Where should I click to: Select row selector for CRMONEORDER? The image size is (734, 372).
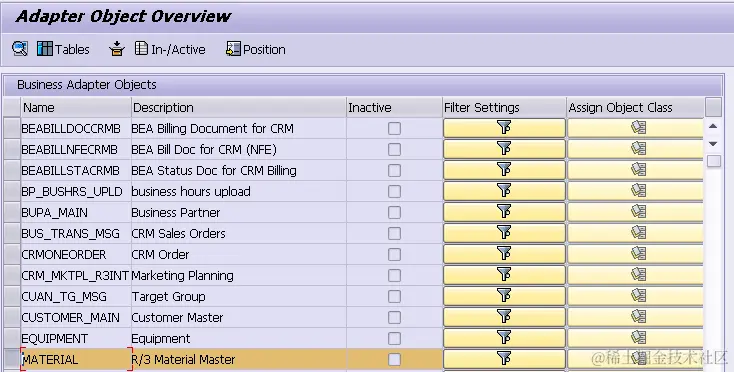(12, 255)
